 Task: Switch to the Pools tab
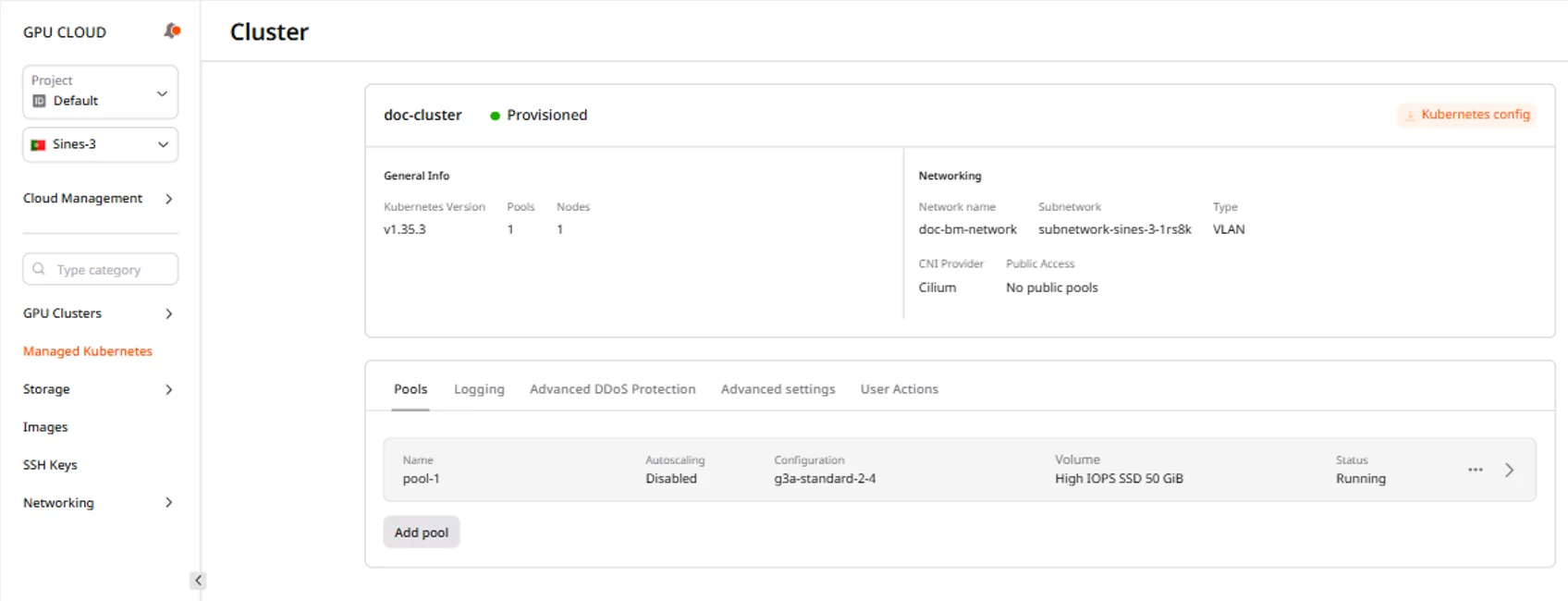tap(410, 389)
